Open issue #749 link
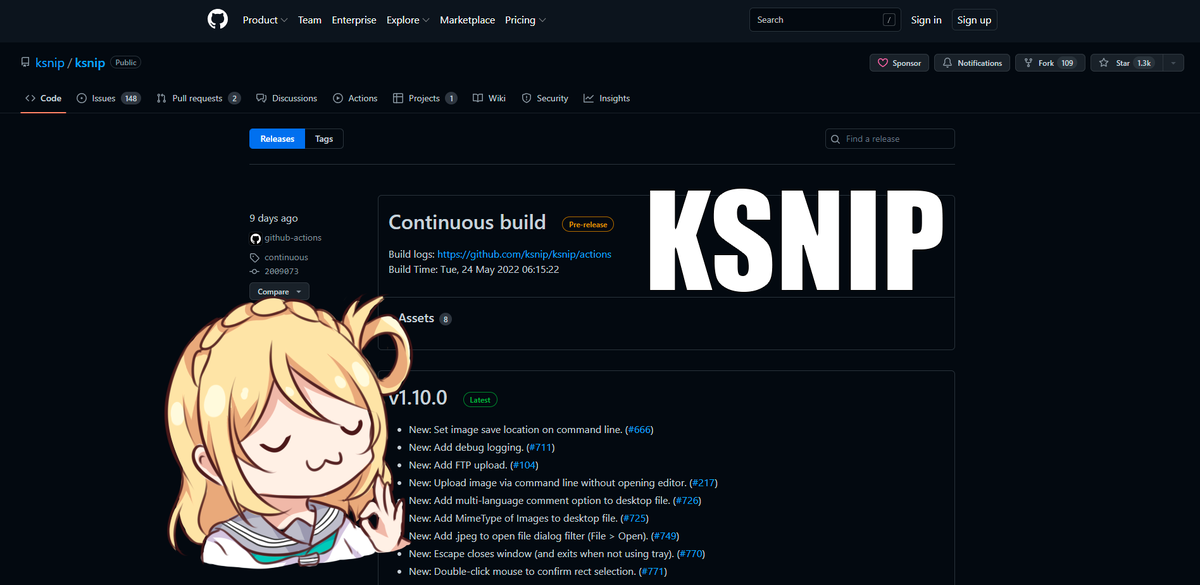Screen dimensions: 1200x585 click(x=665, y=536)
